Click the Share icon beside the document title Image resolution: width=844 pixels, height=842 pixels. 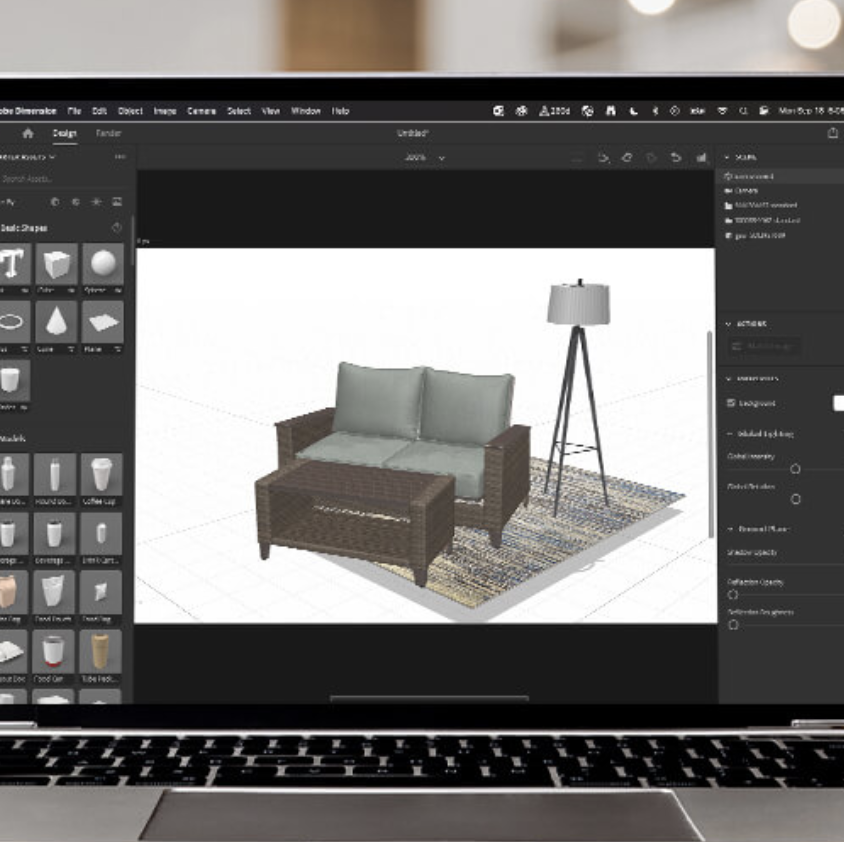point(833,133)
